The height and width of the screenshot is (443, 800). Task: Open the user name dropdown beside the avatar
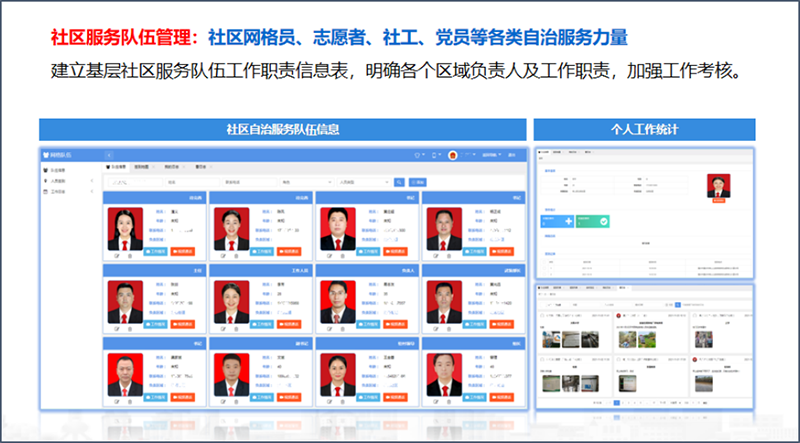(x=468, y=155)
